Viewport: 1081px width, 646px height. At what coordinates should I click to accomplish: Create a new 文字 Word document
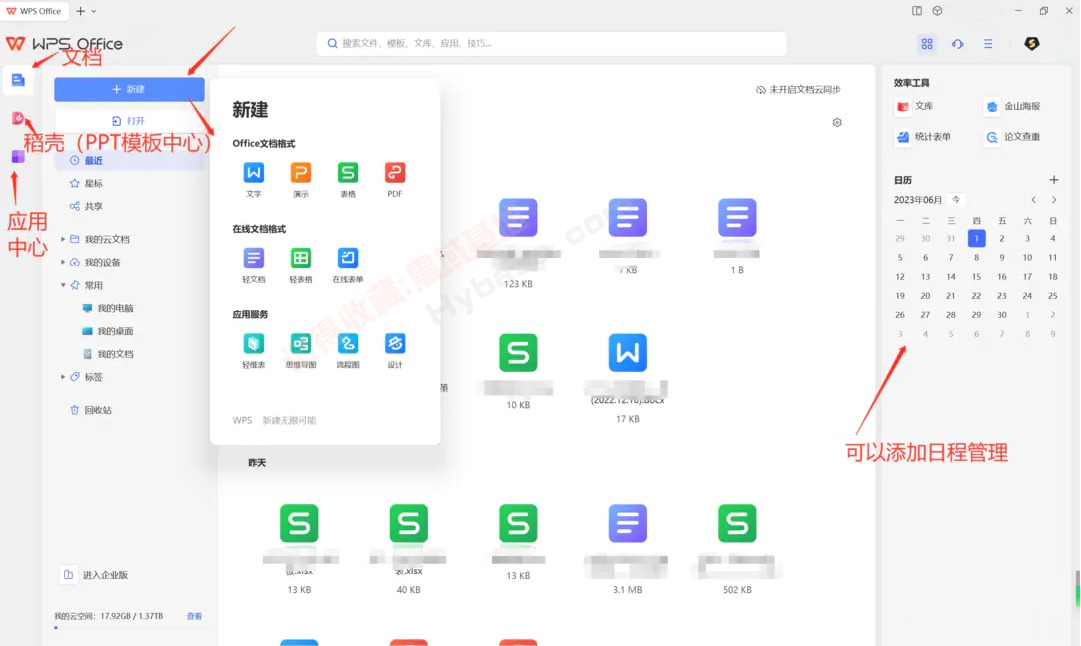point(254,179)
